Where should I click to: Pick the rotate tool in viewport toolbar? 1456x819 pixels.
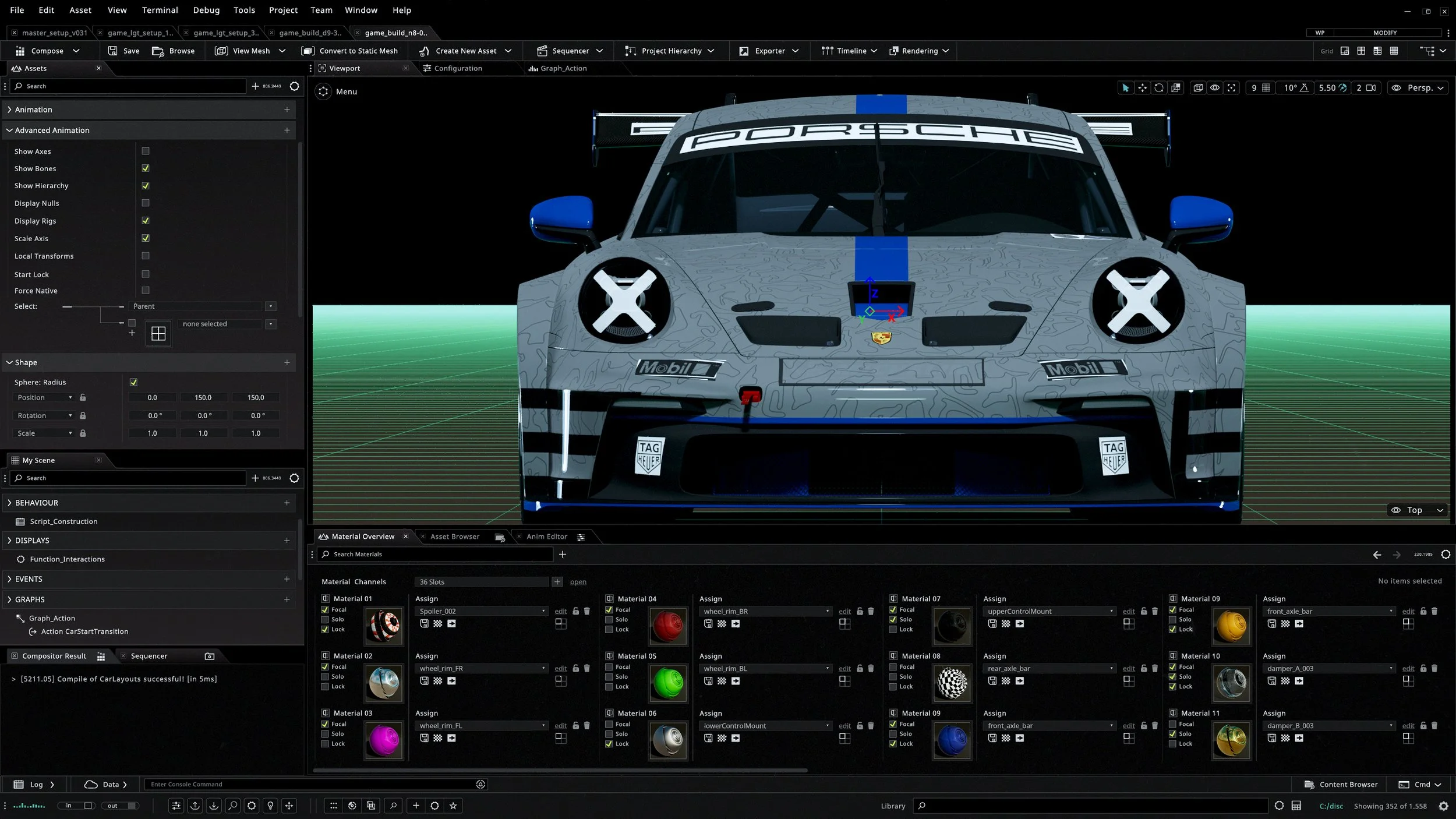[x=1159, y=88]
